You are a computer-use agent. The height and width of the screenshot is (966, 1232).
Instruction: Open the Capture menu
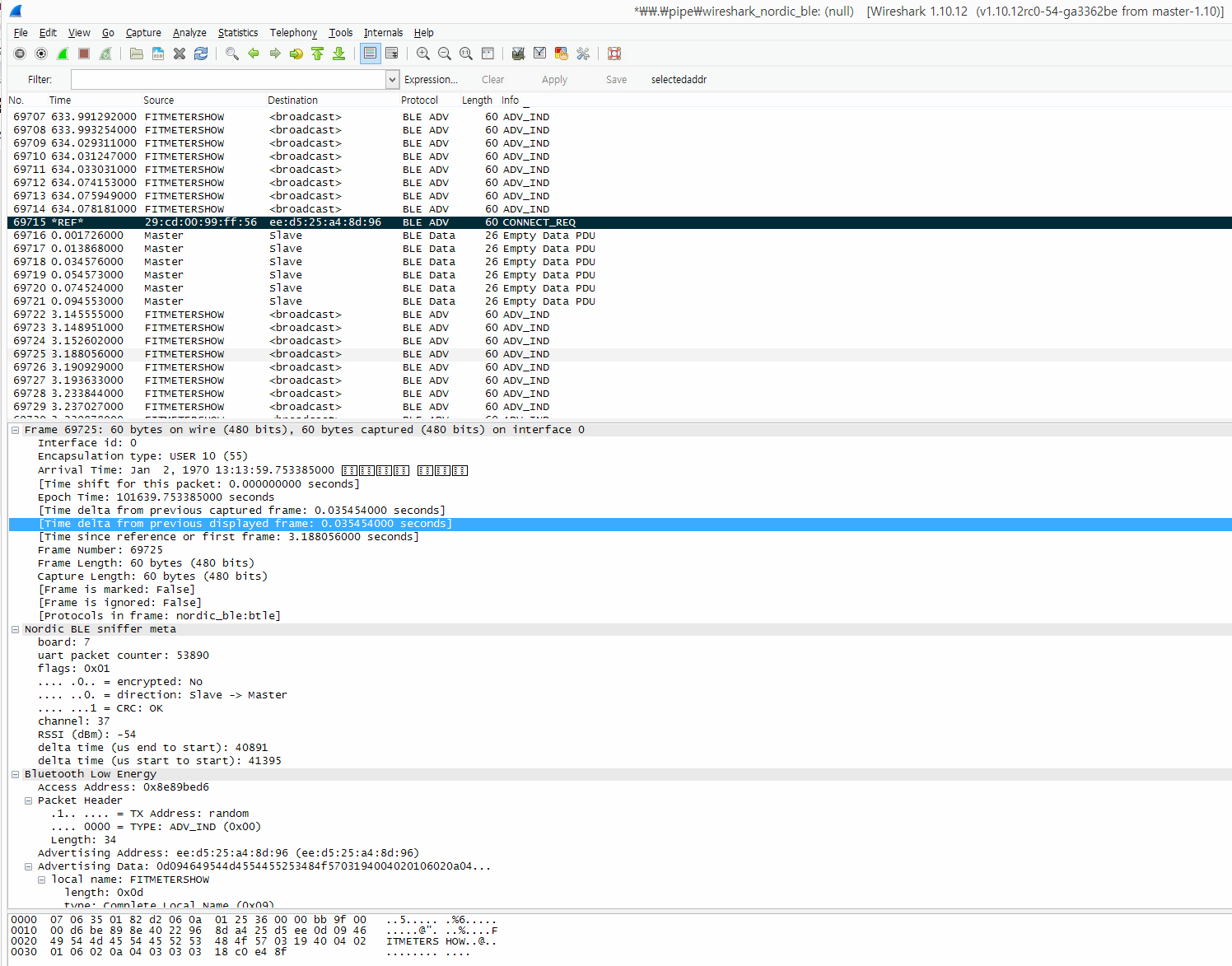point(143,33)
